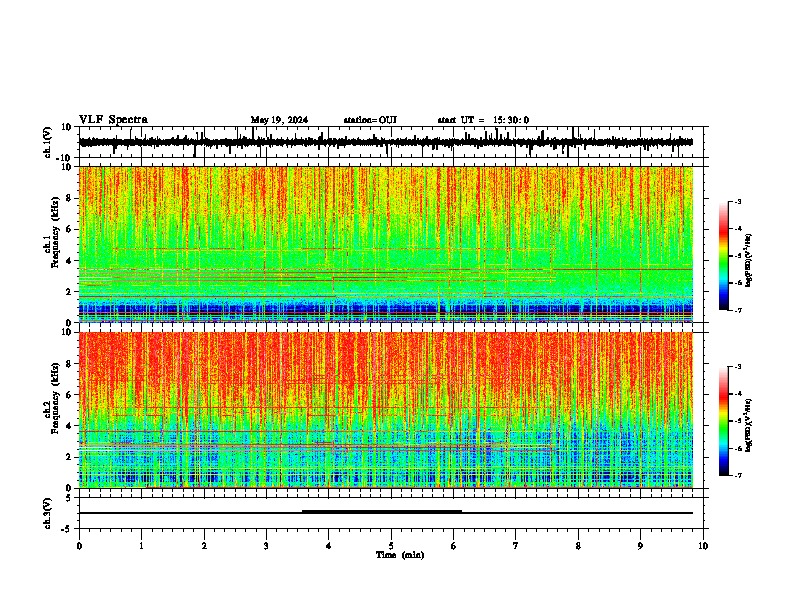Click the ch.2 spectrogram color scale bar
Image resolution: width=792 pixels, height=612 pixels.
coord(724,421)
